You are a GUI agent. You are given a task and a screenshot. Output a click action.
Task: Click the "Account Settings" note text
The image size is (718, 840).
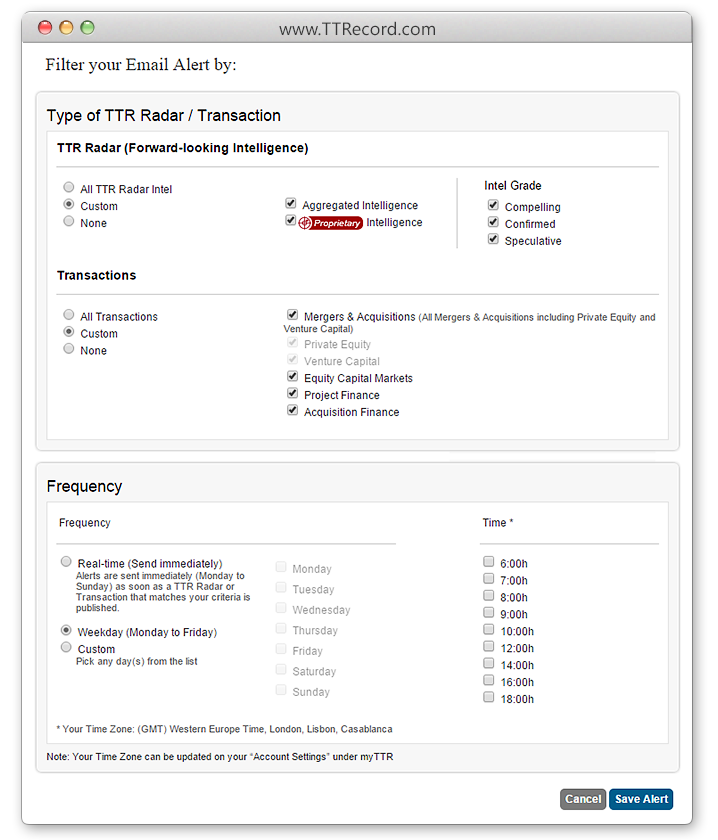(x=220, y=757)
